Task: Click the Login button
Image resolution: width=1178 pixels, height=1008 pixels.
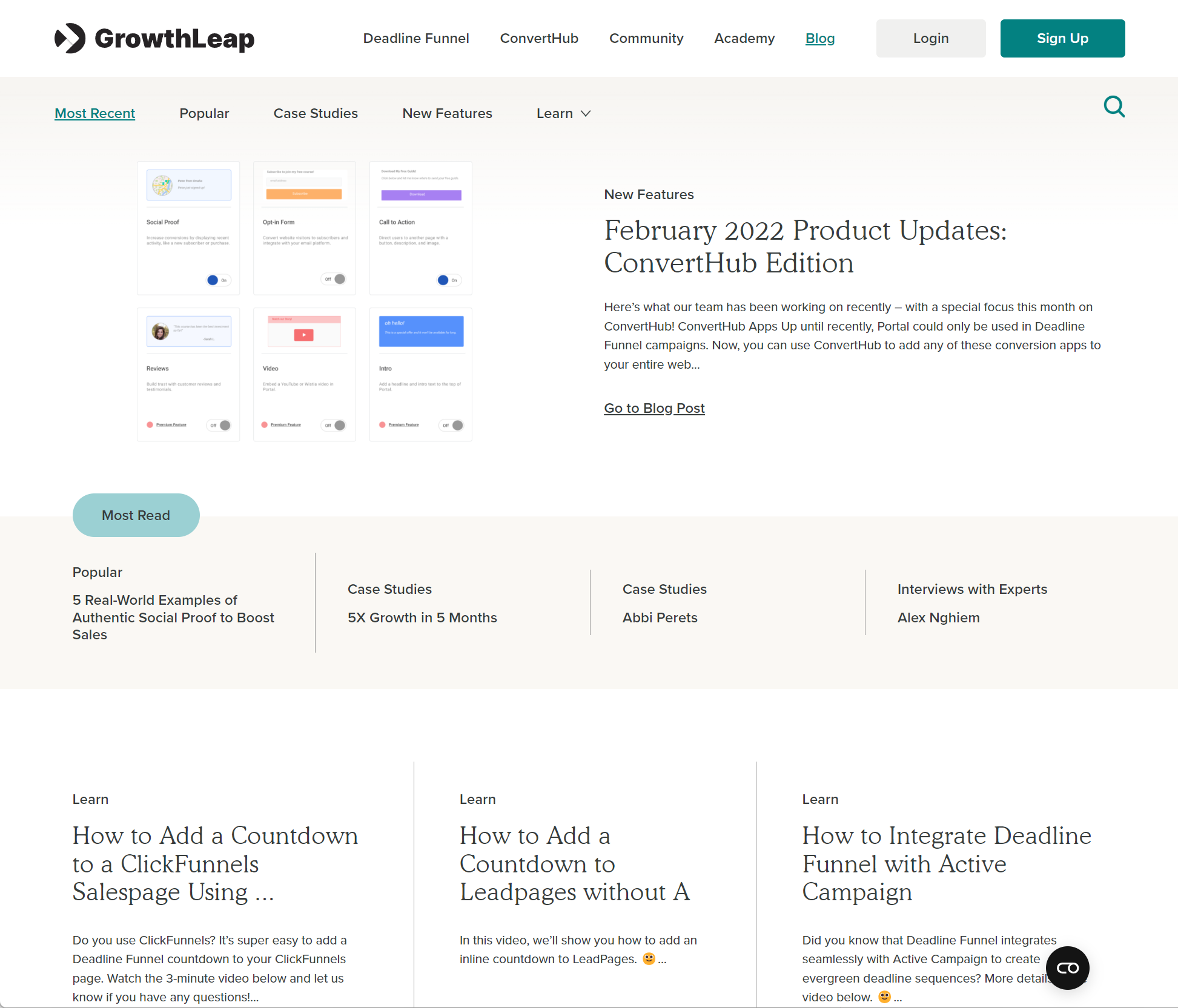Action: (x=930, y=38)
